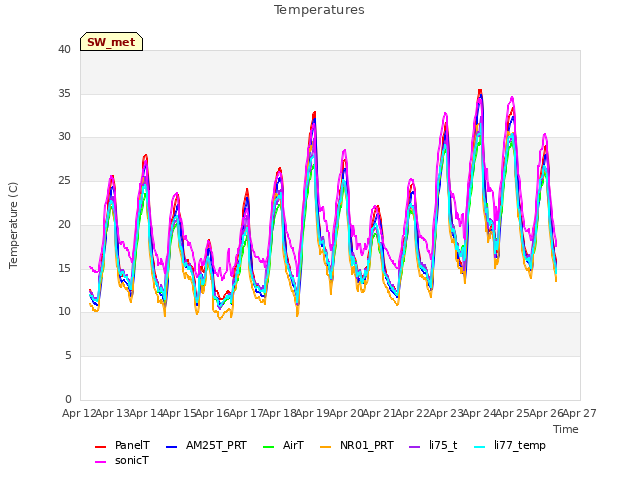Screen dimensions: 640x480
Task: Click the 30 y-axis tick label
Action: pyautogui.click(x=64, y=137)
